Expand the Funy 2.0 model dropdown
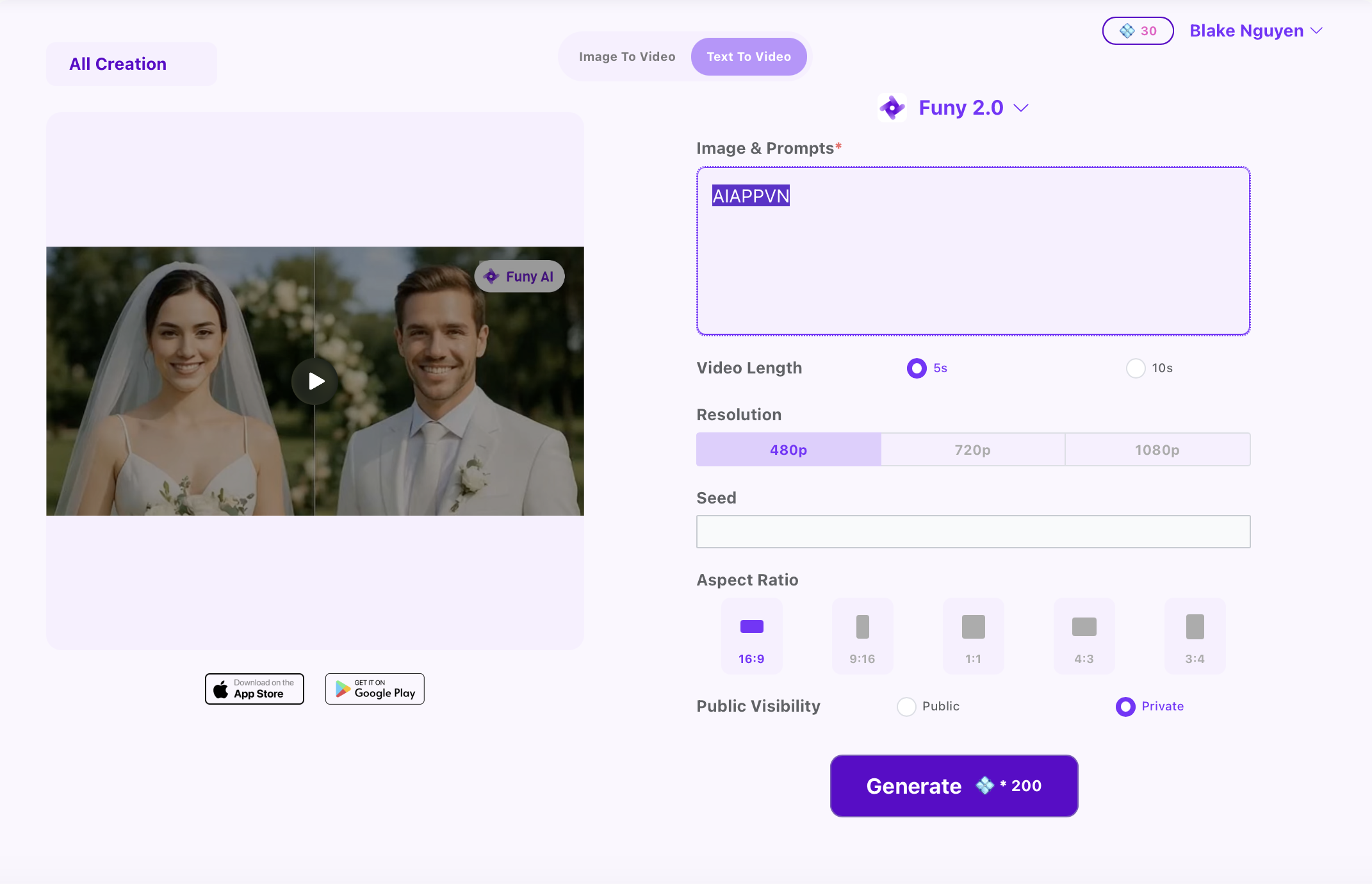 (x=1021, y=108)
